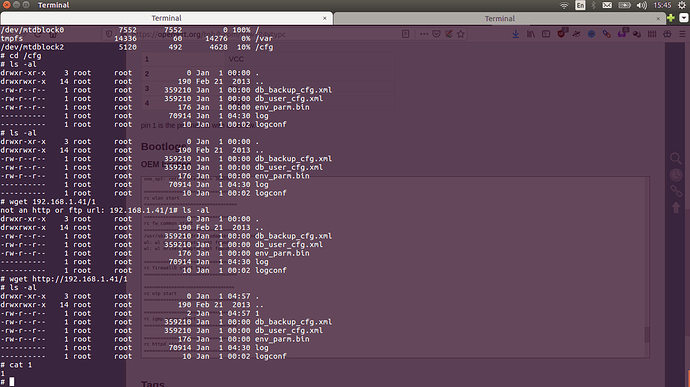The height and width of the screenshot is (387, 690).
Task: Bookmark the page with the star icon
Action: coord(461,34)
